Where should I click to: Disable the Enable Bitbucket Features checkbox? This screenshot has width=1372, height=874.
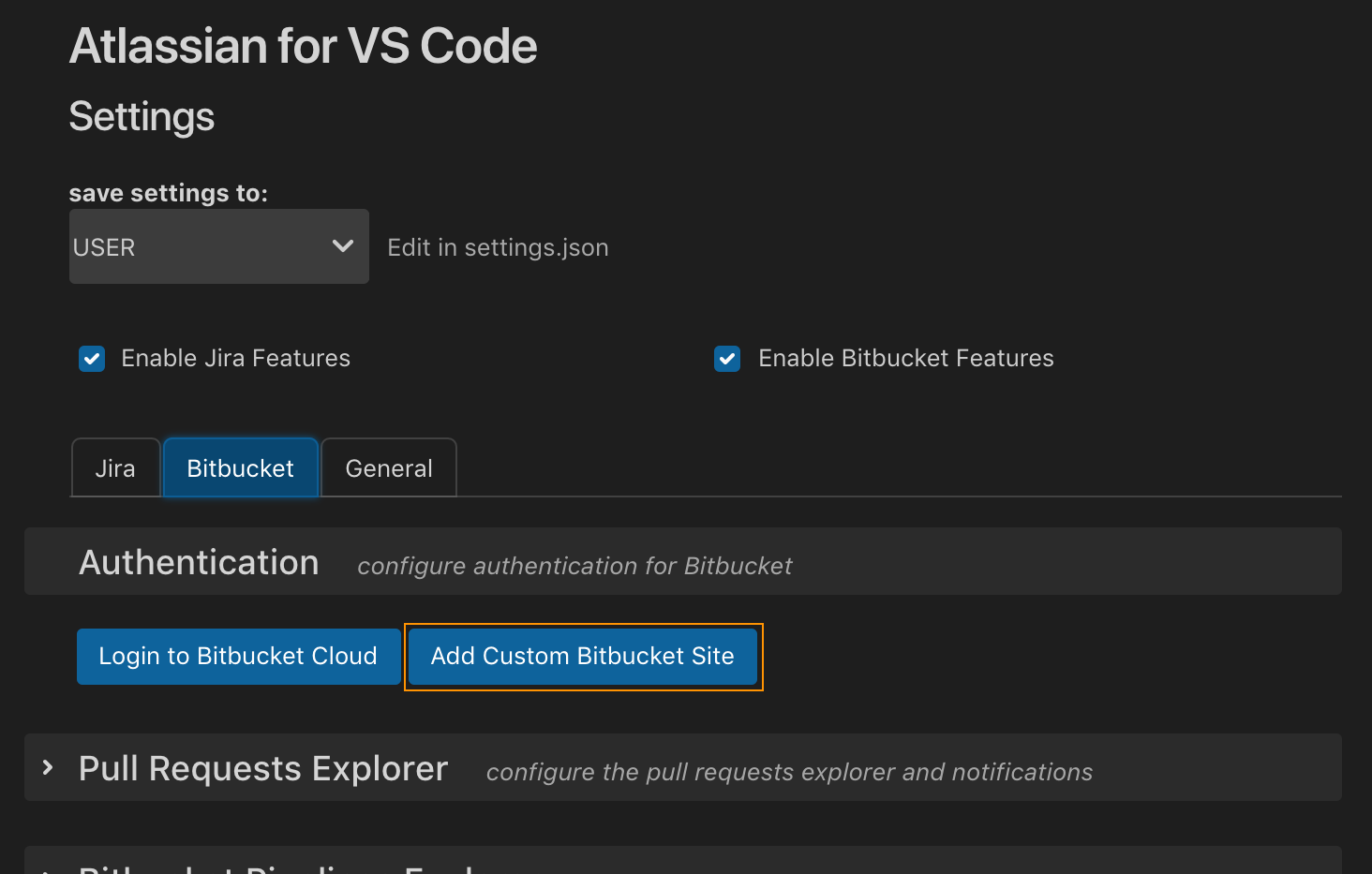[727, 359]
